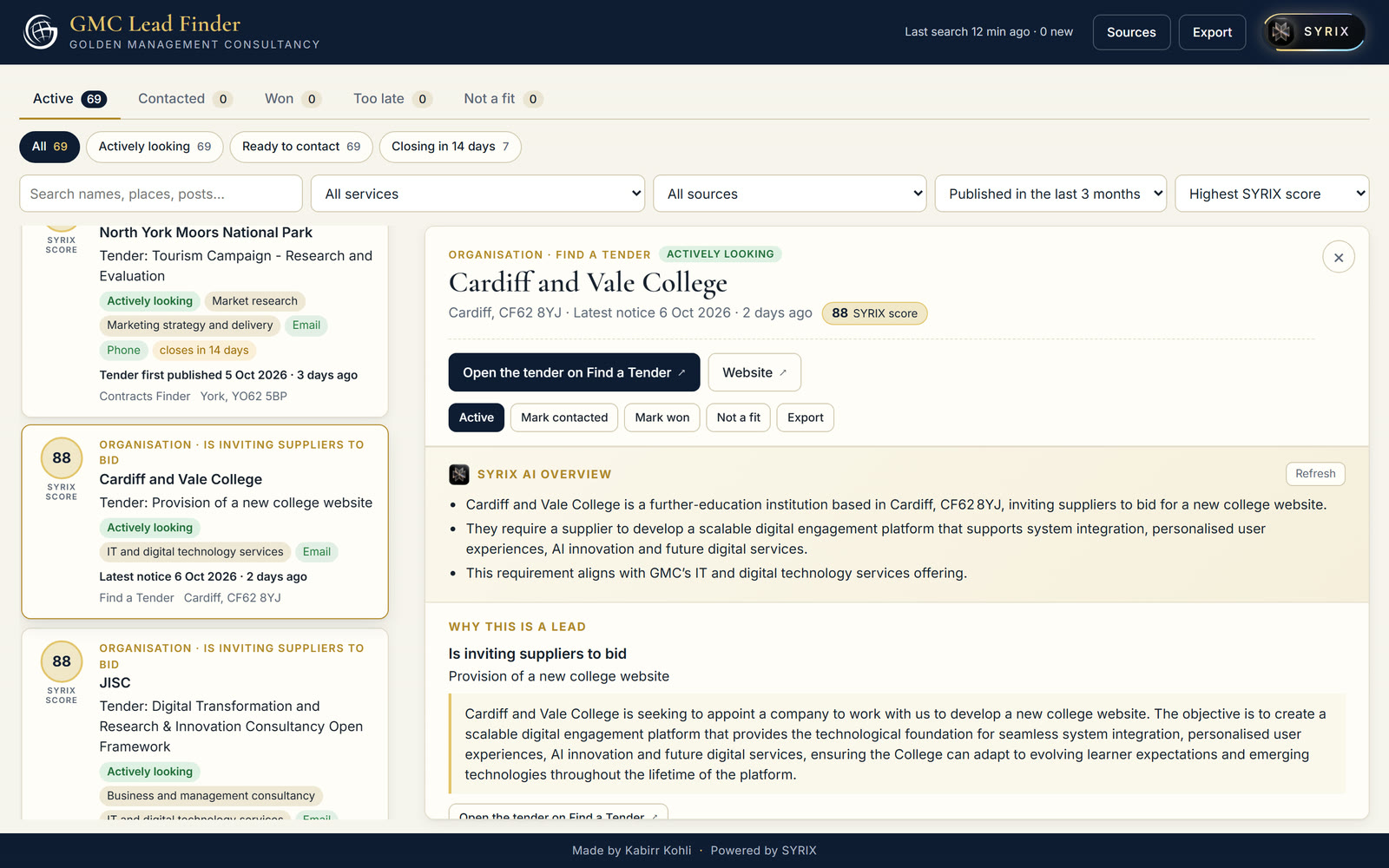Open the JISC lead card
Image resolution: width=1389 pixels, height=868 pixels.
pos(205,725)
